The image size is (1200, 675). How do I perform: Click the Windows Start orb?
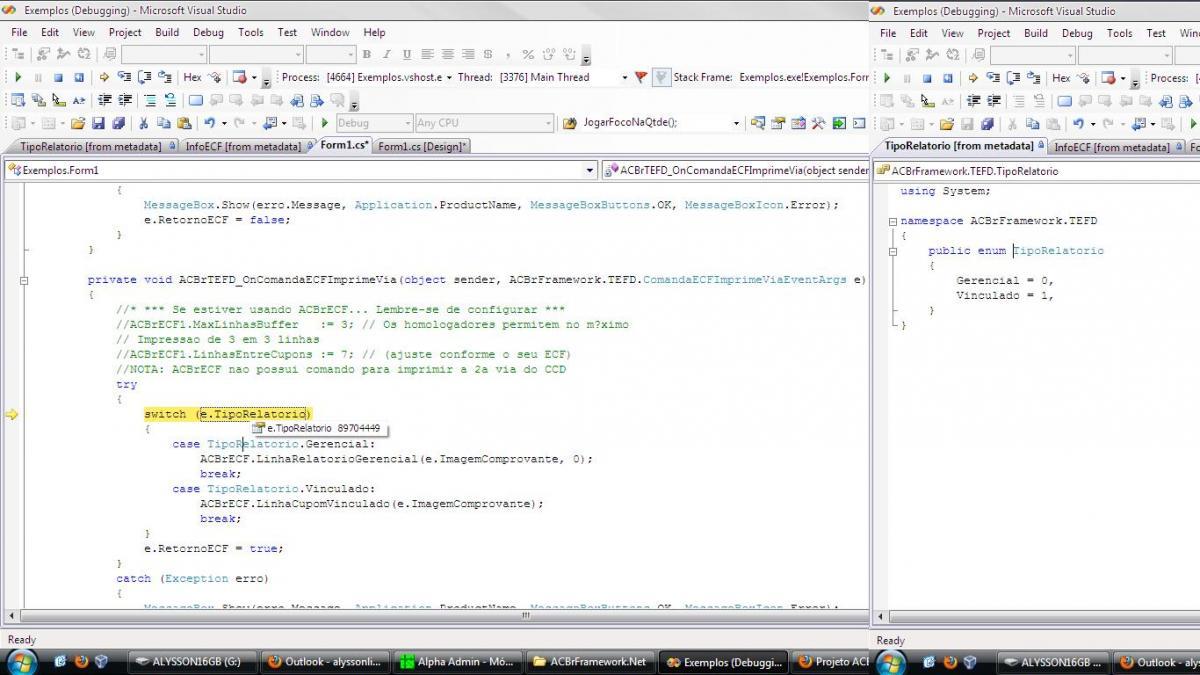pyautogui.click(x=21, y=662)
